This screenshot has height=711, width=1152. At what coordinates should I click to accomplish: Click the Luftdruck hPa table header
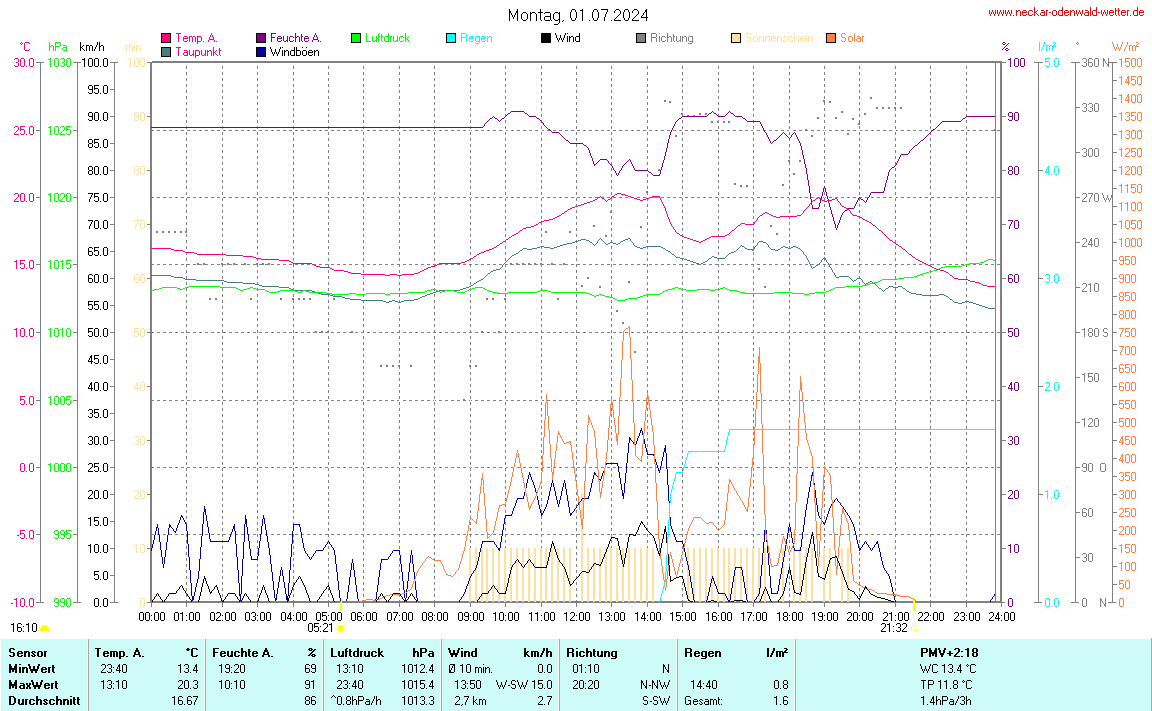coord(381,652)
